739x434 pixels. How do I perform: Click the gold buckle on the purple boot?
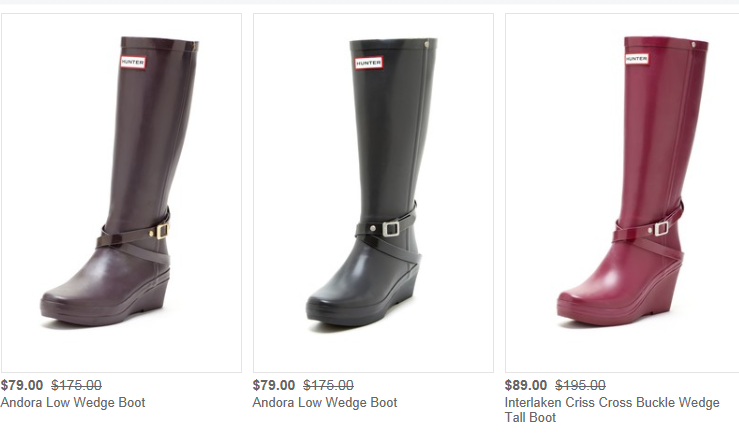(x=162, y=231)
